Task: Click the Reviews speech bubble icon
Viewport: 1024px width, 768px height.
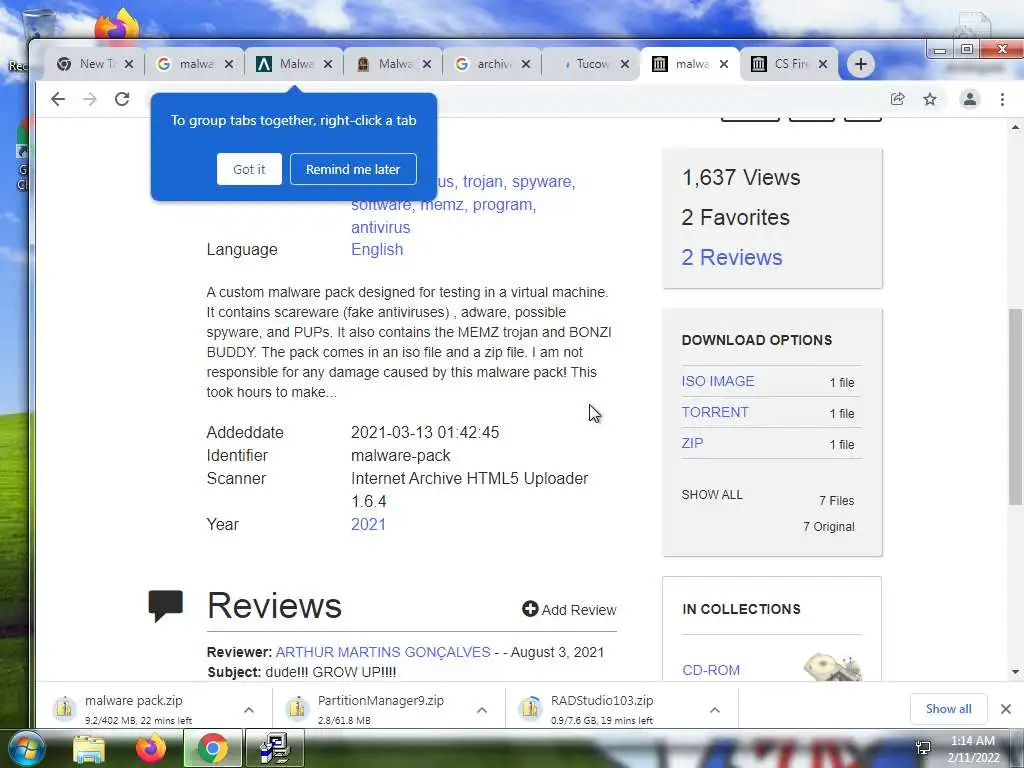Action: (165, 606)
